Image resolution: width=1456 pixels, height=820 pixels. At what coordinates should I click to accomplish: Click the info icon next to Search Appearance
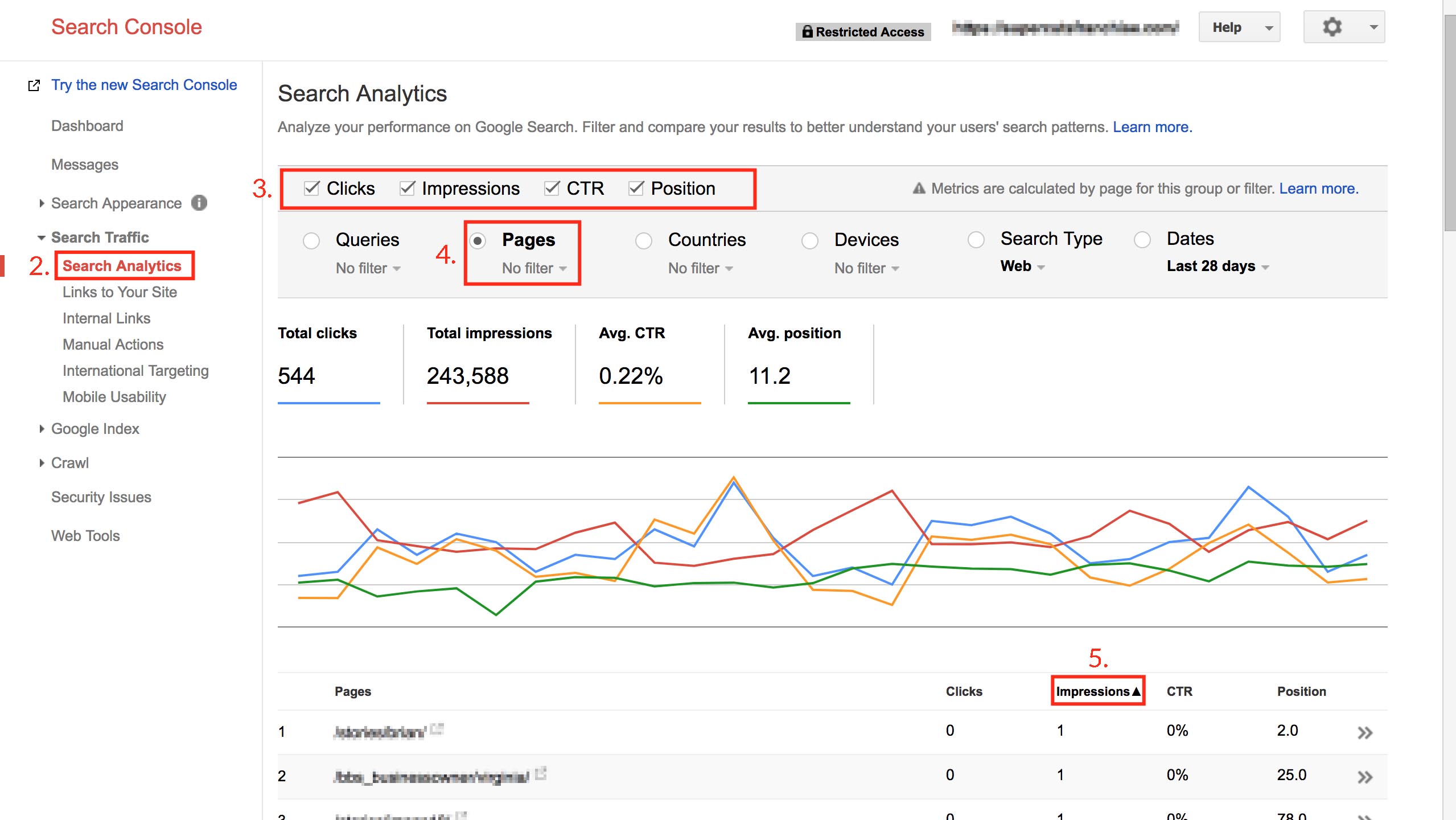pos(199,203)
